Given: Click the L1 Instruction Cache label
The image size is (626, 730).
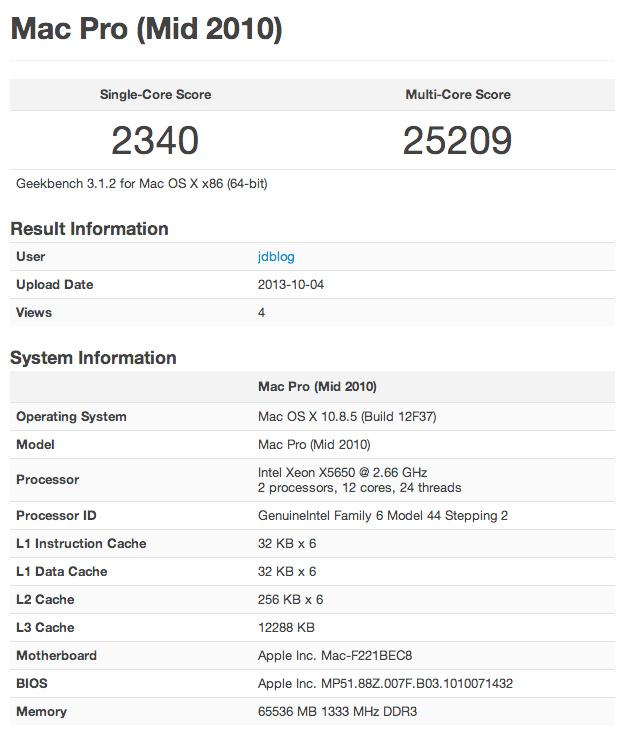Looking at the screenshot, I should 81,543.
